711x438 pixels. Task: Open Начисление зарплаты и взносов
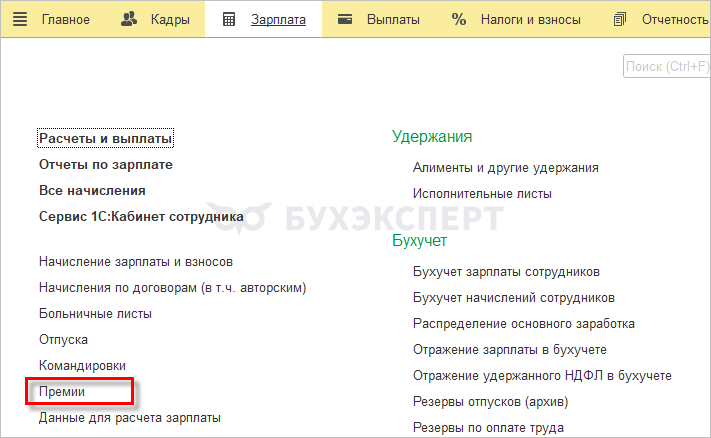(x=136, y=262)
